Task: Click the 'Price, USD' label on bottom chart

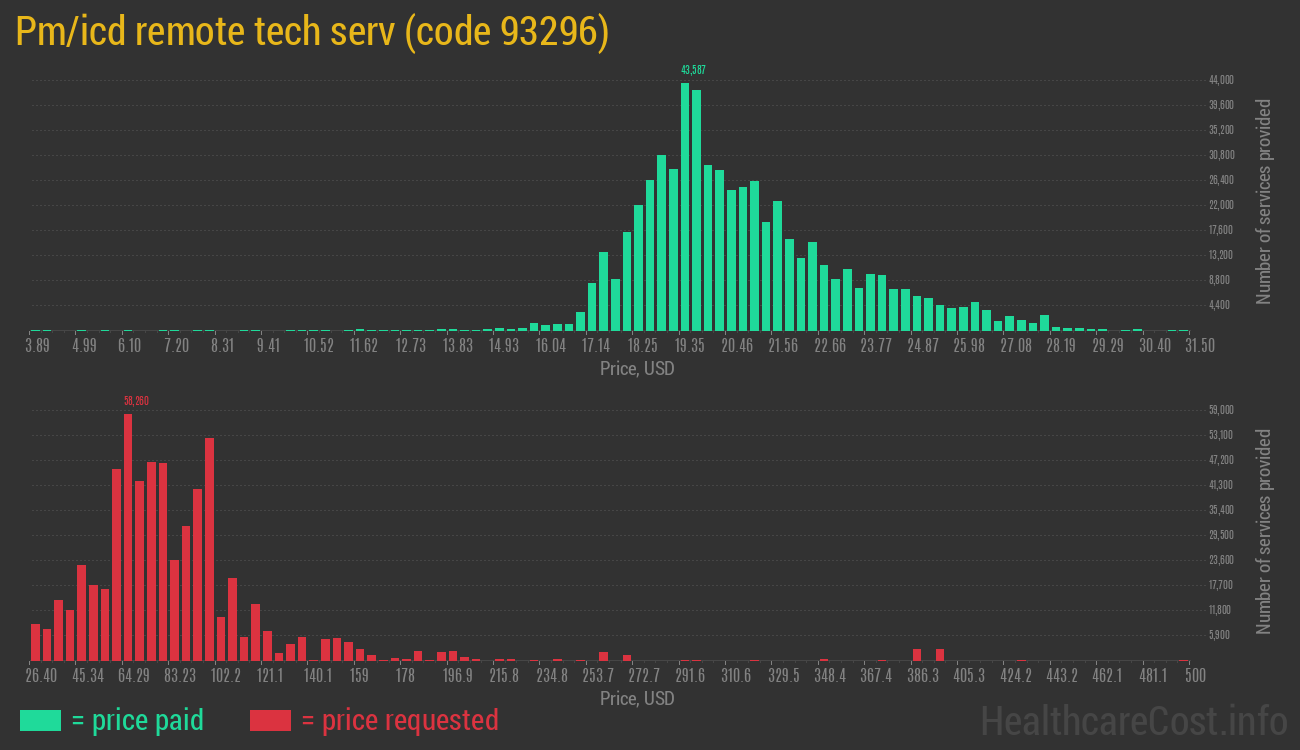Action: click(636, 699)
